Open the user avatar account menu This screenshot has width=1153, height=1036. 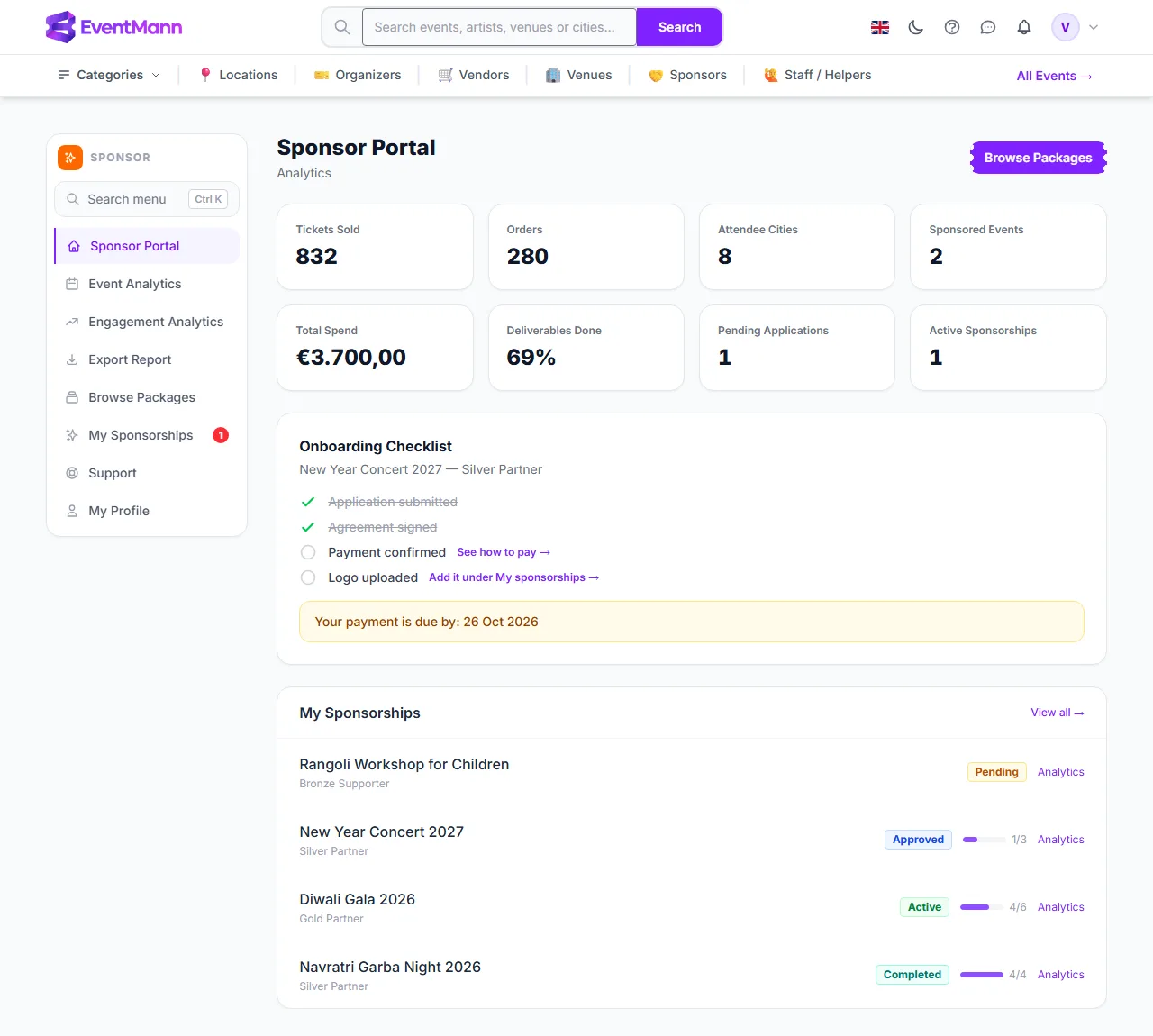(1066, 27)
